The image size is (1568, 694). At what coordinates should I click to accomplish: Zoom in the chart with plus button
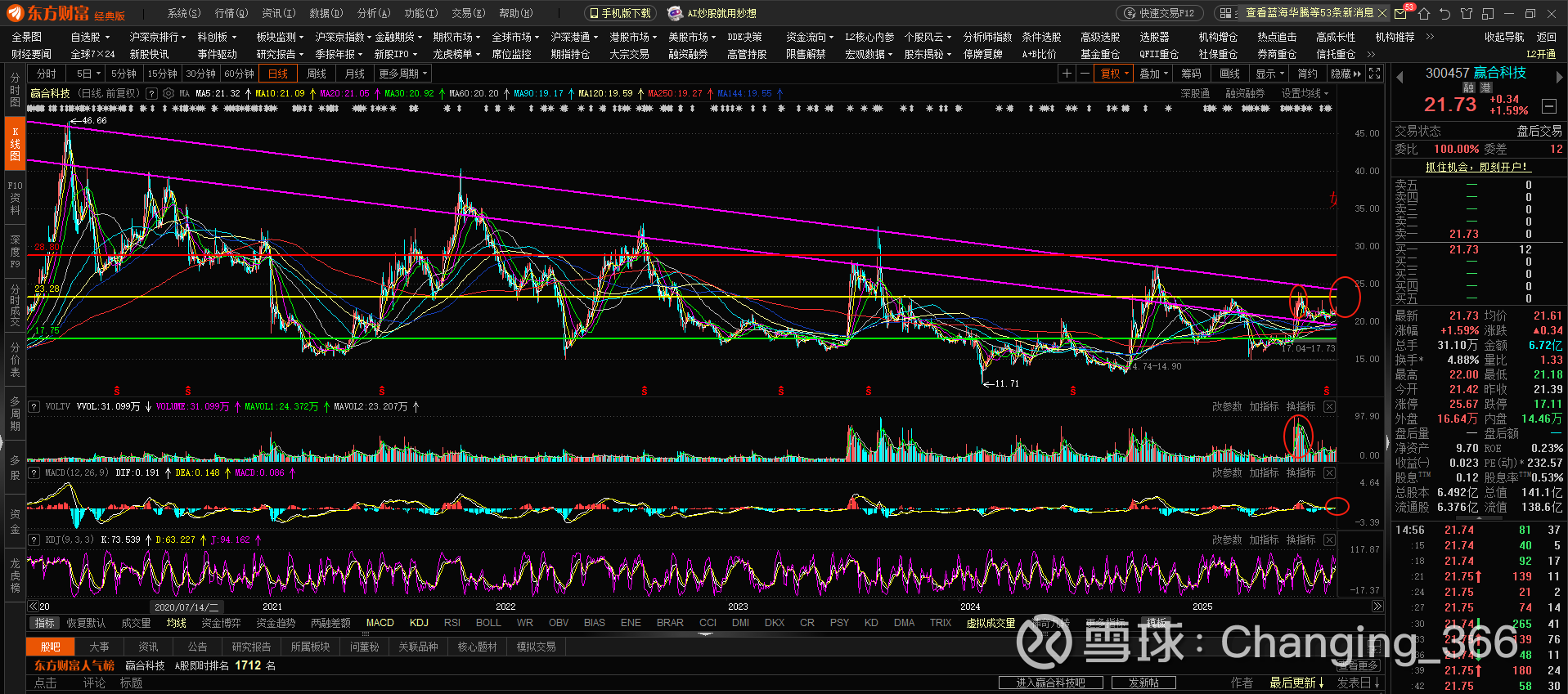(x=1067, y=74)
